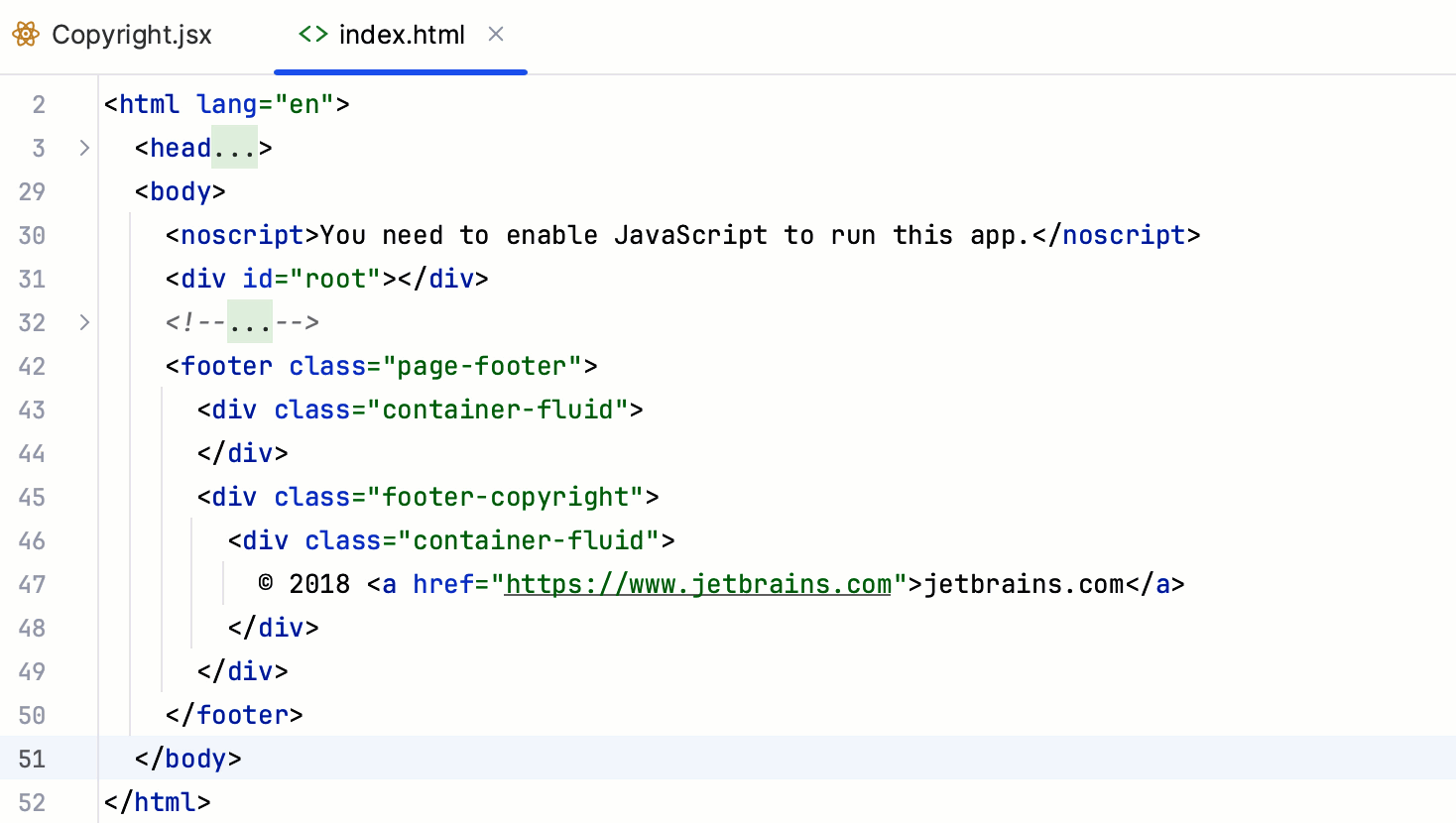
Task: Expand the folded head element on line 3
Action: coord(84,148)
